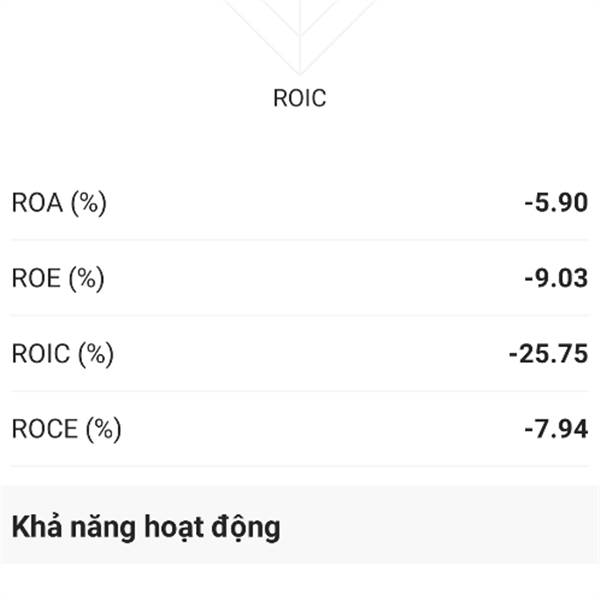Open the Khả năng hoạt động section header
The width and height of the screenshot is (600, 600).
[146, 527]
